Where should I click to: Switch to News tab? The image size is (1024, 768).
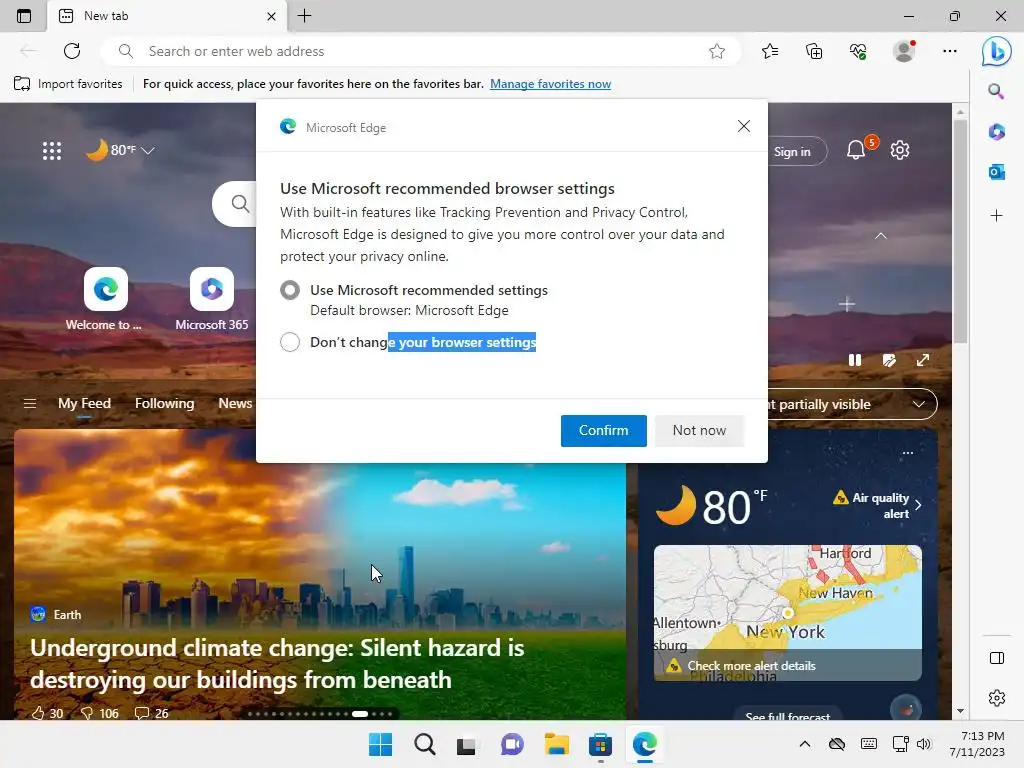tap(235, 404)
